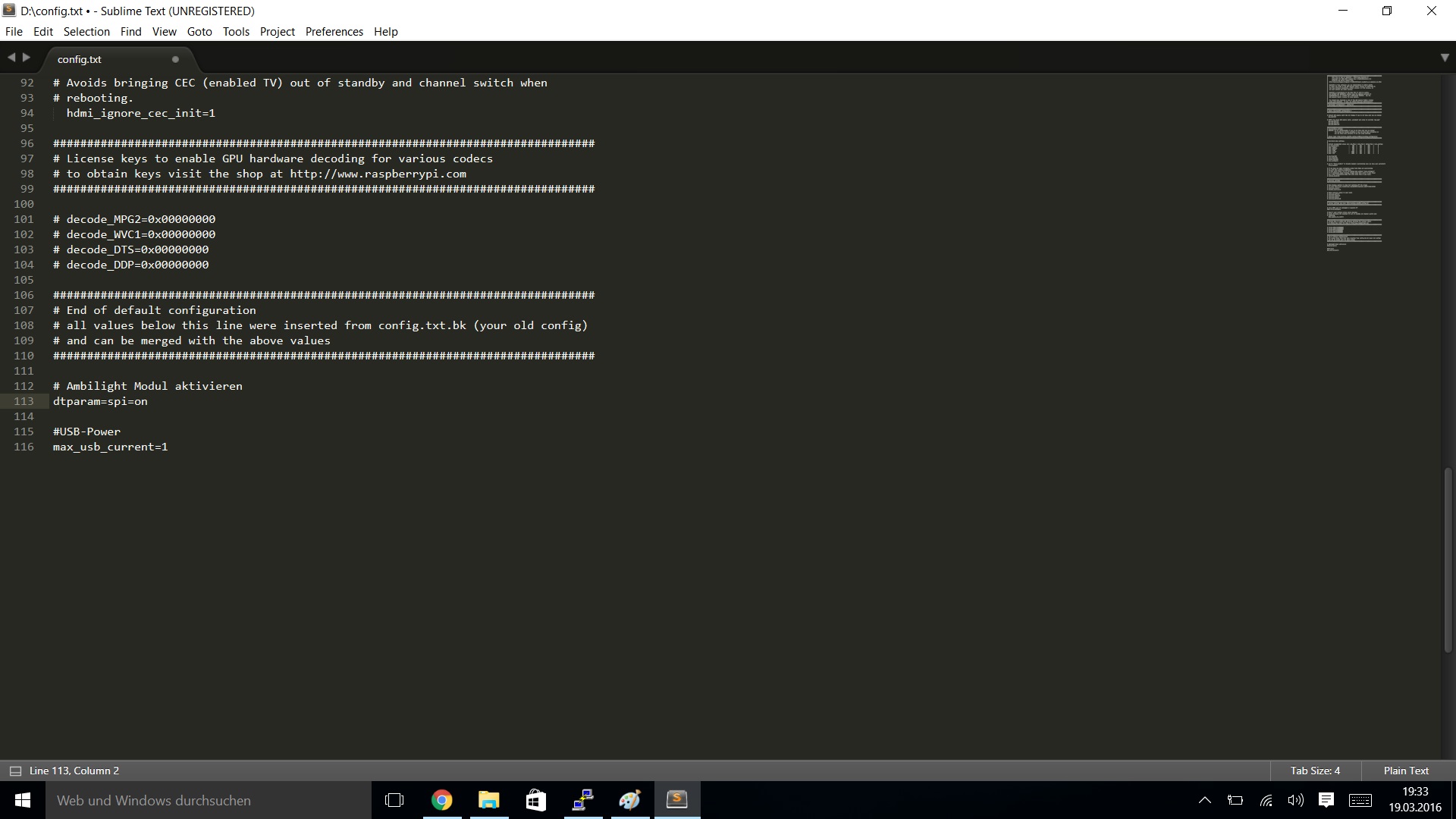Open File Explorer from the taskbar
This screenshot has width=1456, height=819.
[x=489, y=800]
